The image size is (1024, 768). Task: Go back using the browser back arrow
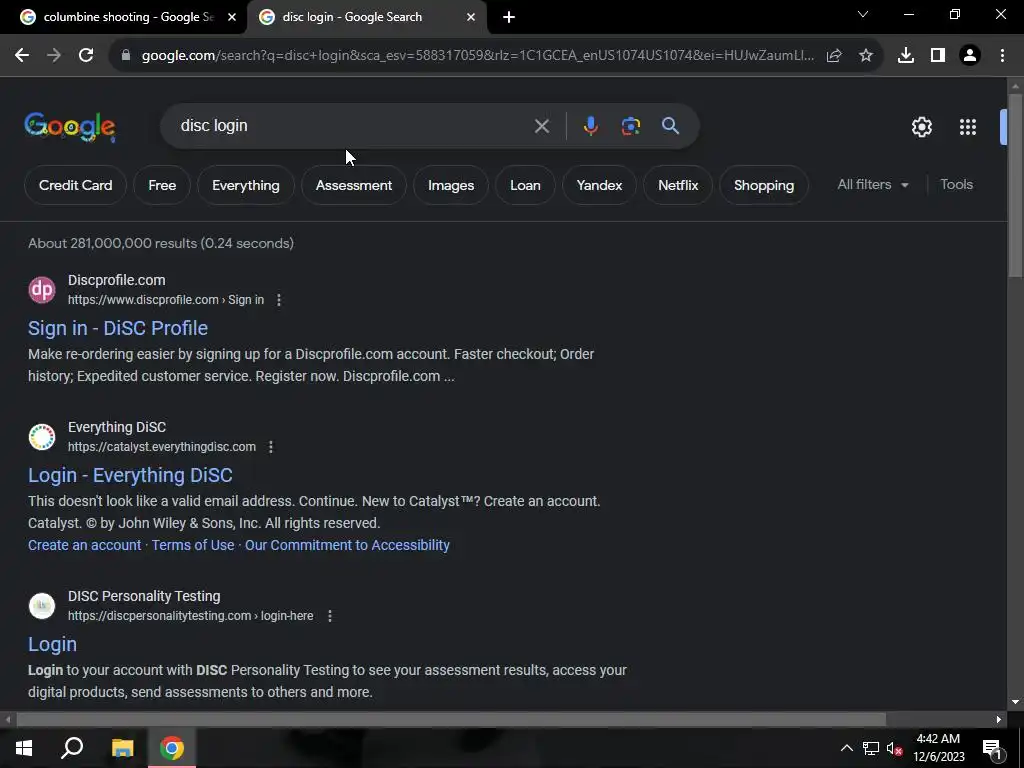22,56
